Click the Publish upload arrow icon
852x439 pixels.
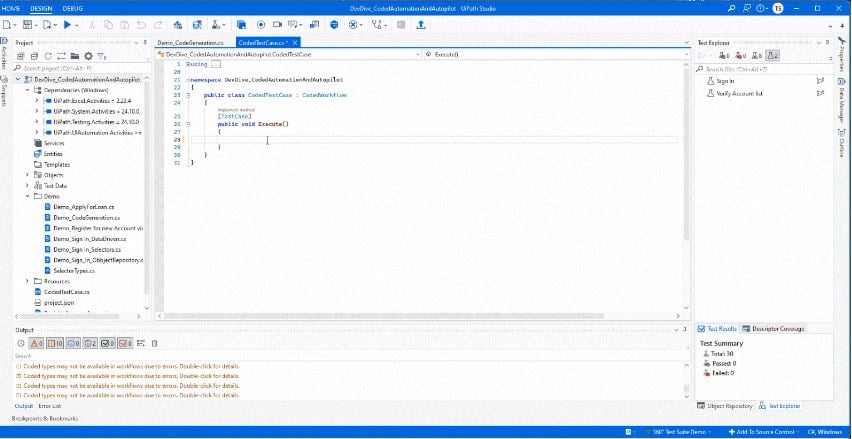421,24
